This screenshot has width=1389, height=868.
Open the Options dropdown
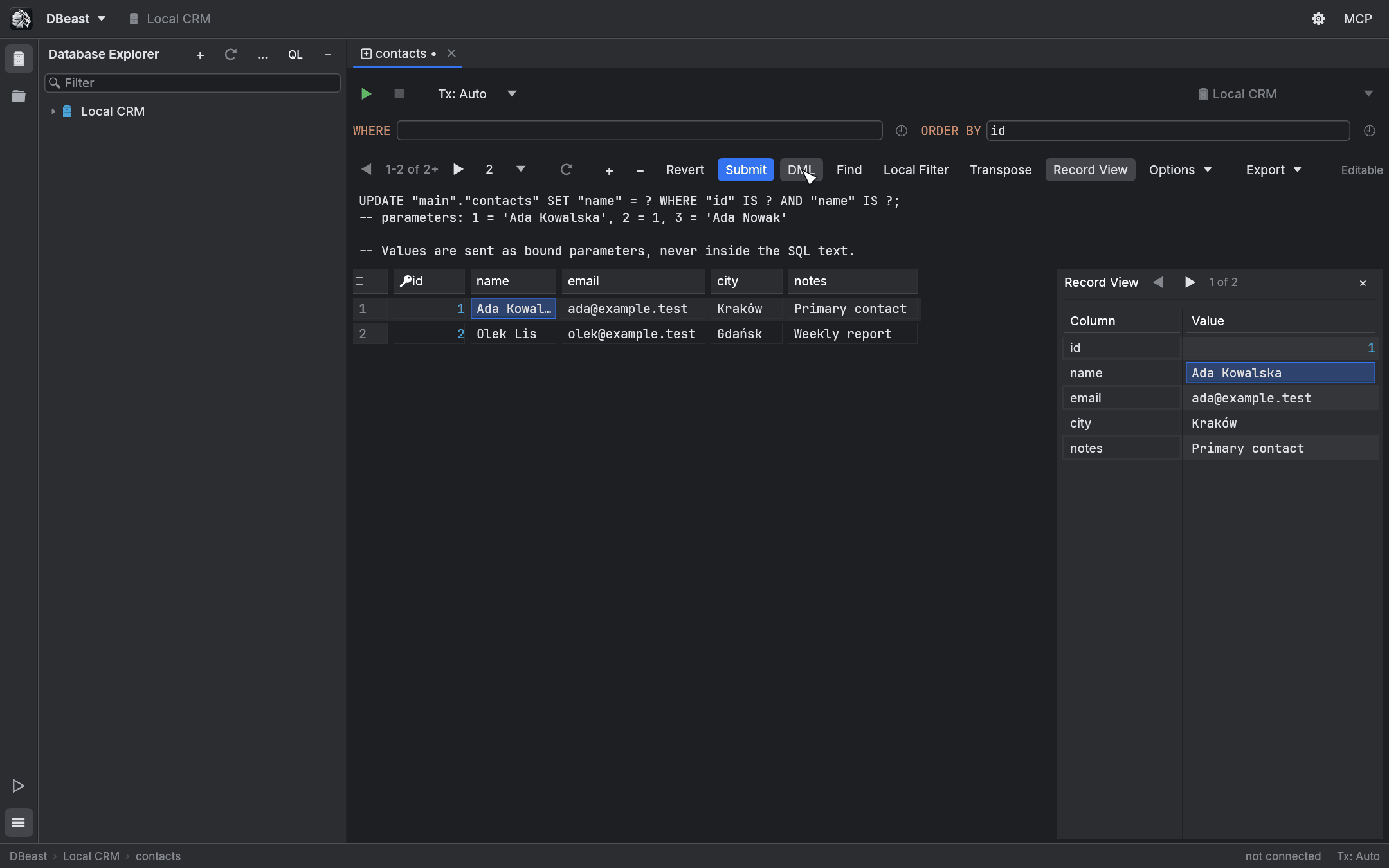[1180, 170]
